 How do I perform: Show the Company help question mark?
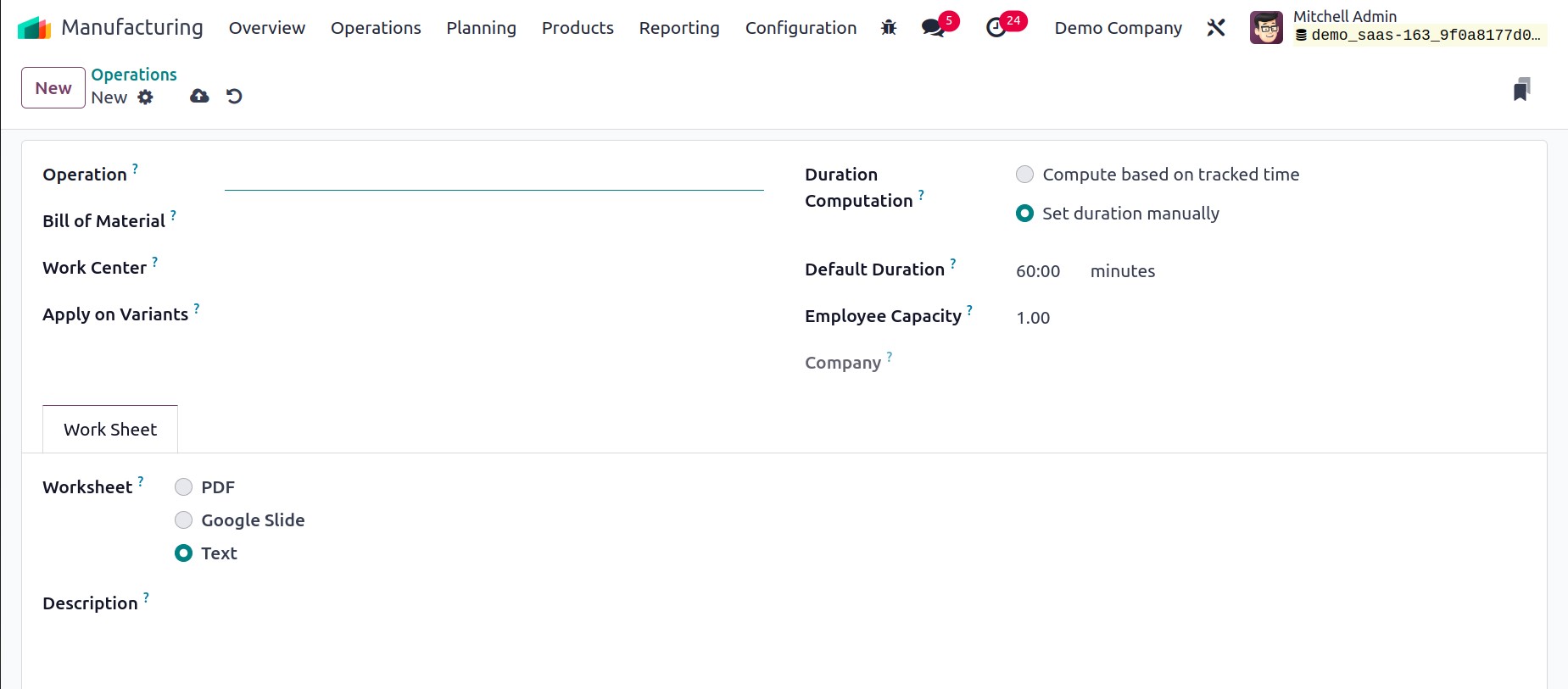pyautogui.click(x=889, y=357)
